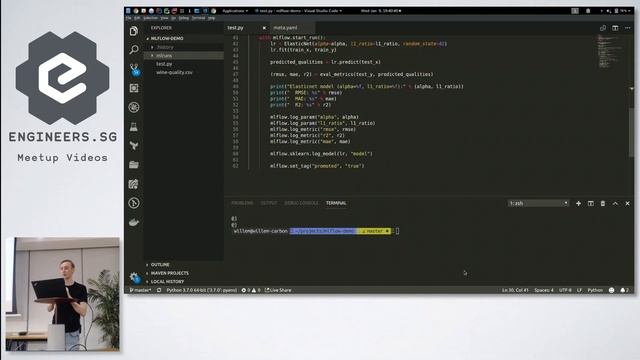Click Ln 30, Col 41 cursor position
Screen dimensions: 640x360
[x=515, y=290]
